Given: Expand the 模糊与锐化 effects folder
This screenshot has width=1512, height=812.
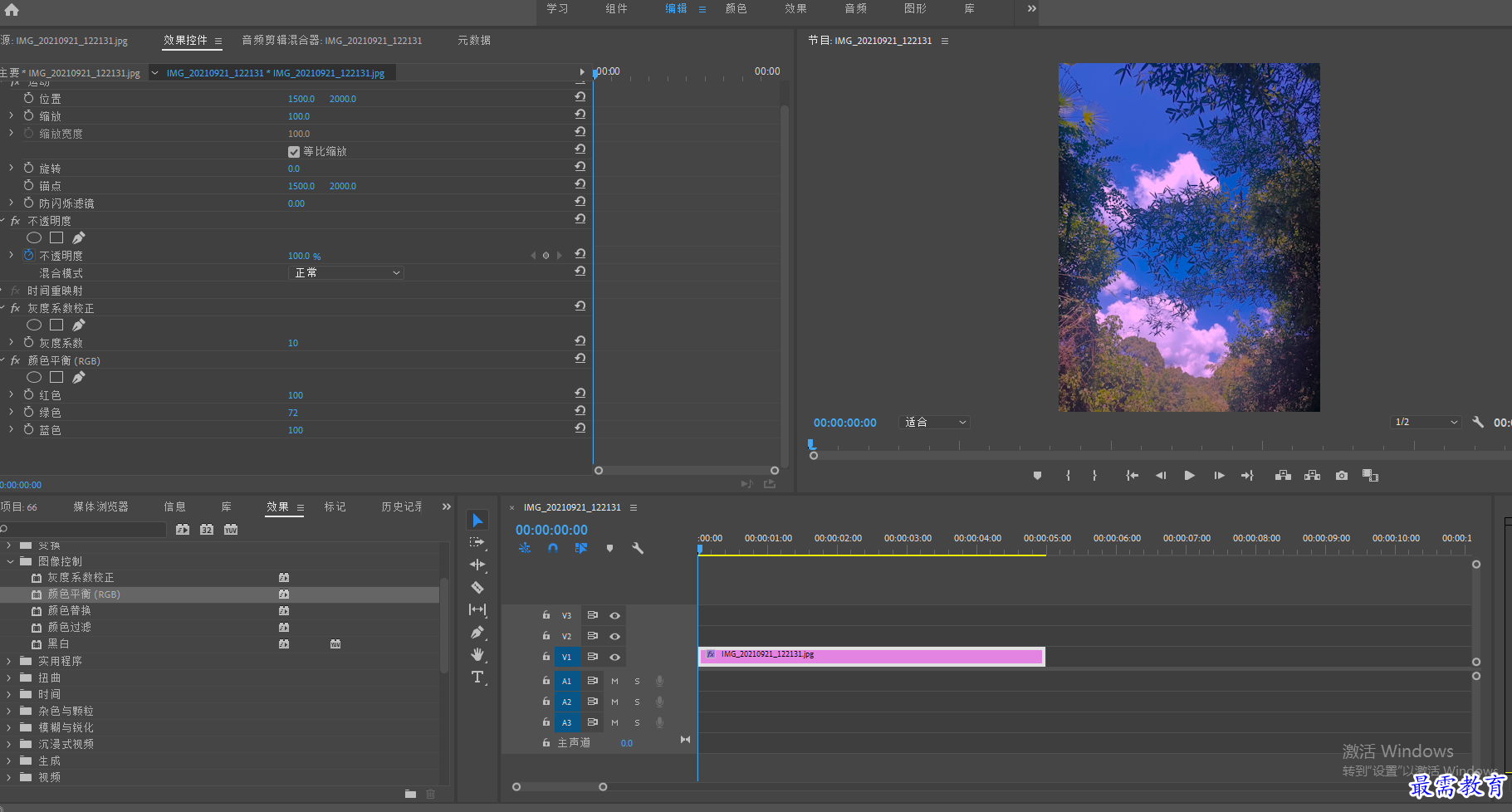Looking at the screenshot, I should (x=9, y=727).
